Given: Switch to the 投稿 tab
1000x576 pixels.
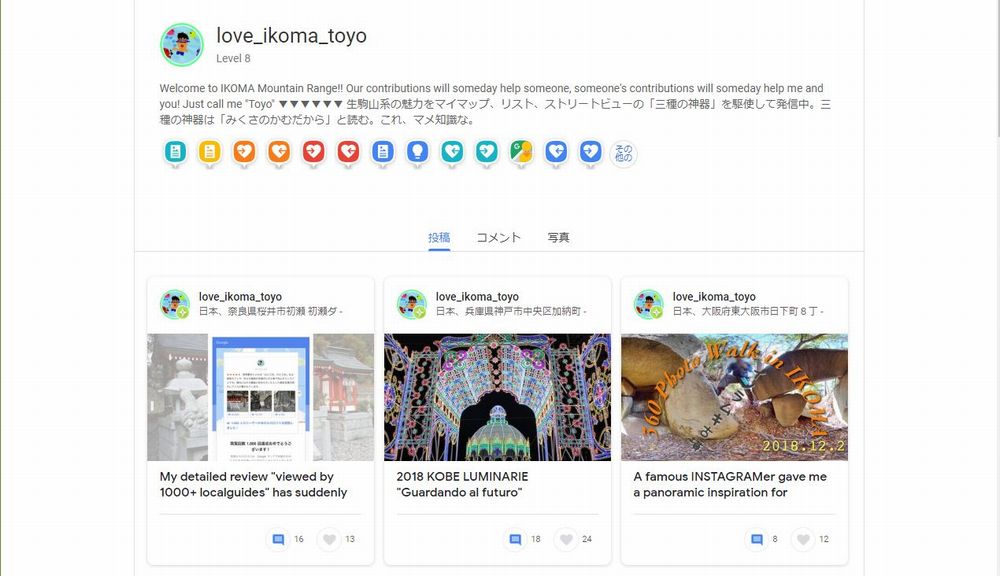Looking at the screenshot, I should (439, 237).
